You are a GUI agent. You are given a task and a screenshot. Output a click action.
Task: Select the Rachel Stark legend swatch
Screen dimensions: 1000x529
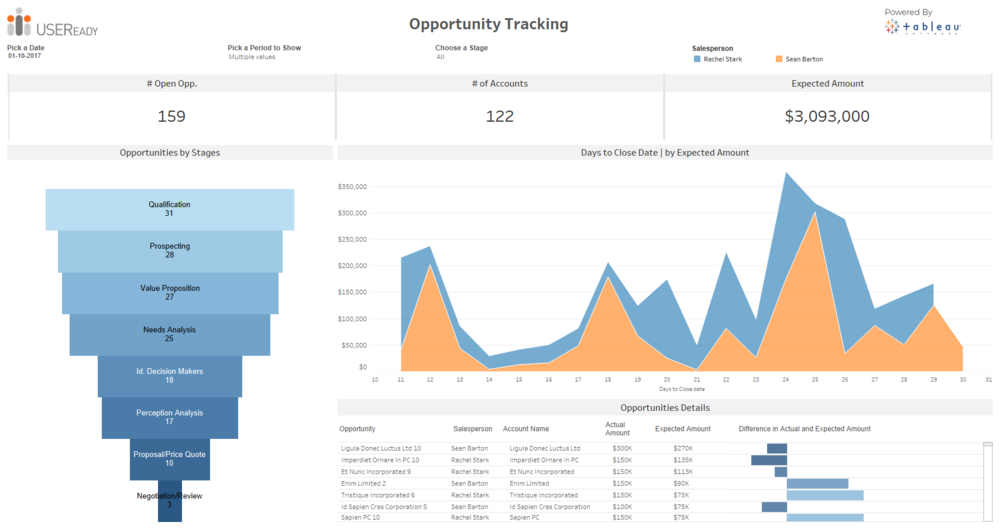point(697,59)
